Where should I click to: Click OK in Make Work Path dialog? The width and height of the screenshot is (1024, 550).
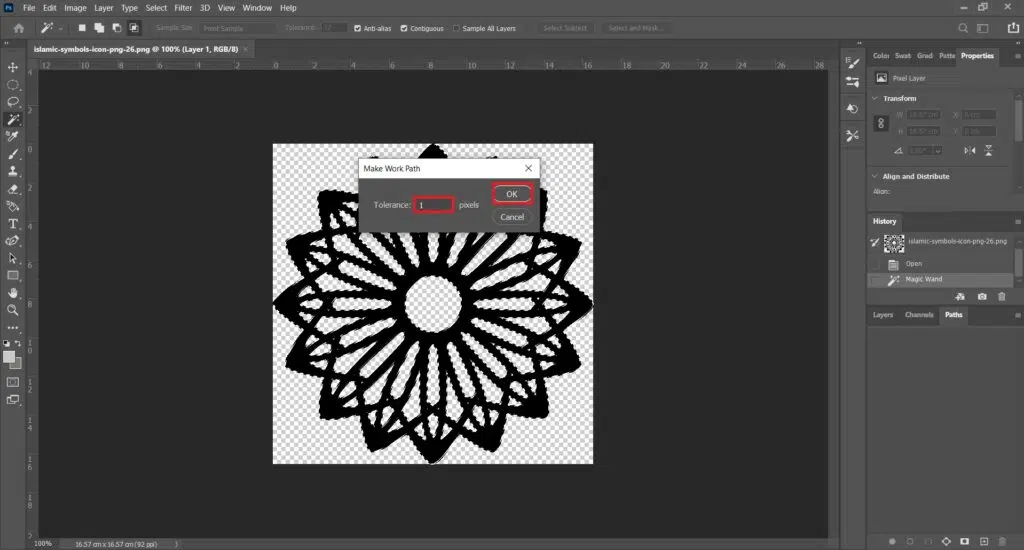click(511, 193)
